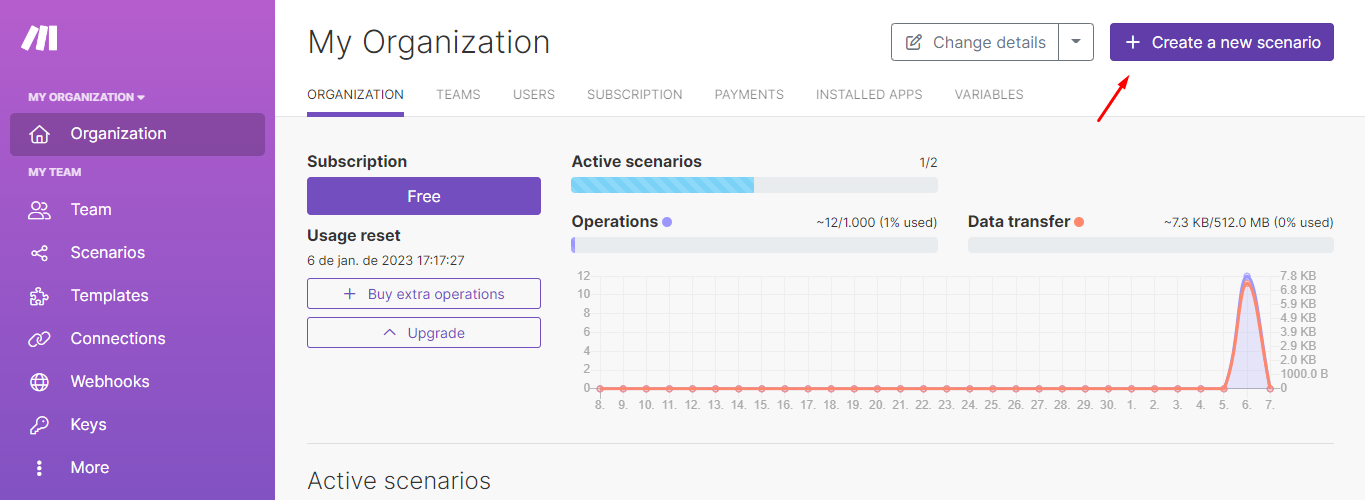The height and width of the screenshot is (500, 1365).
Task: Open Keys via the key icon
Action: [39, 425]
